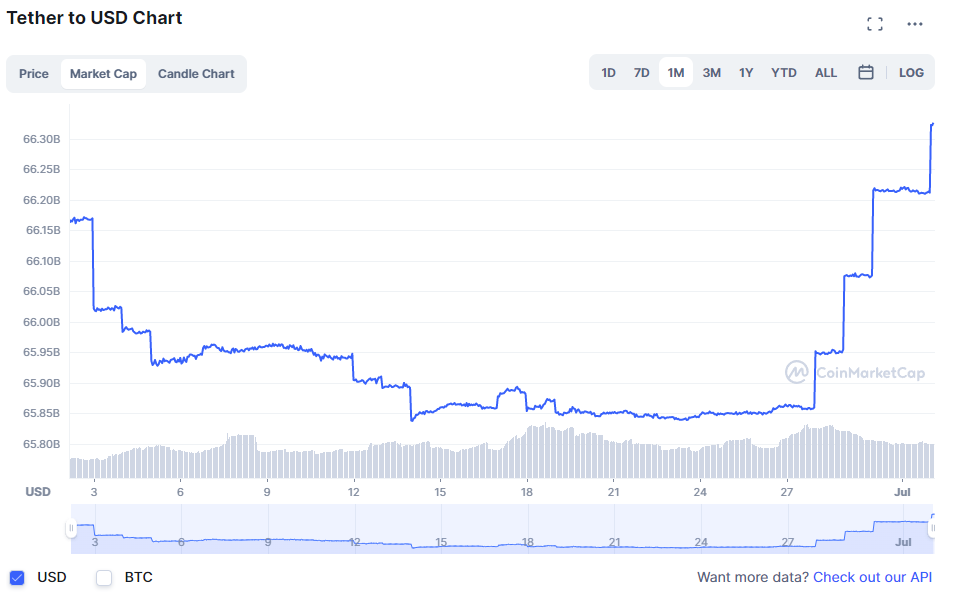Open fullscreen chart view icon
The width and height of the screenshot is (959, 596).
[x=875, y=24]
